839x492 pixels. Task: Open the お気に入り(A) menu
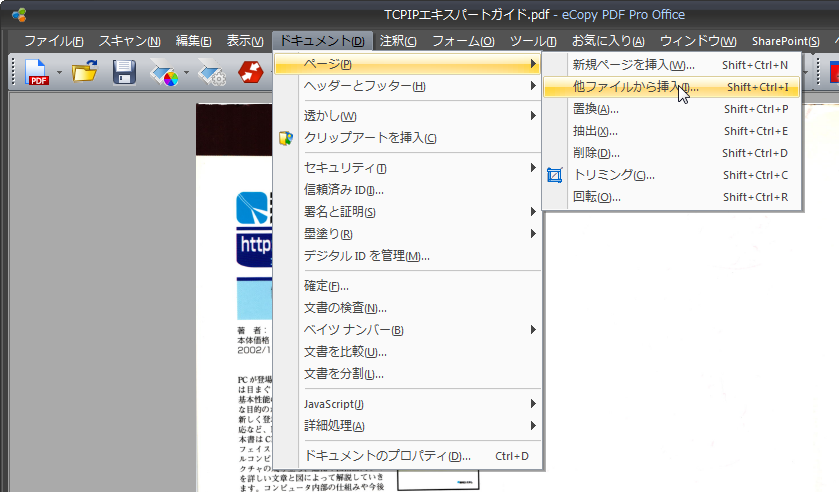[x=608, y=41]
